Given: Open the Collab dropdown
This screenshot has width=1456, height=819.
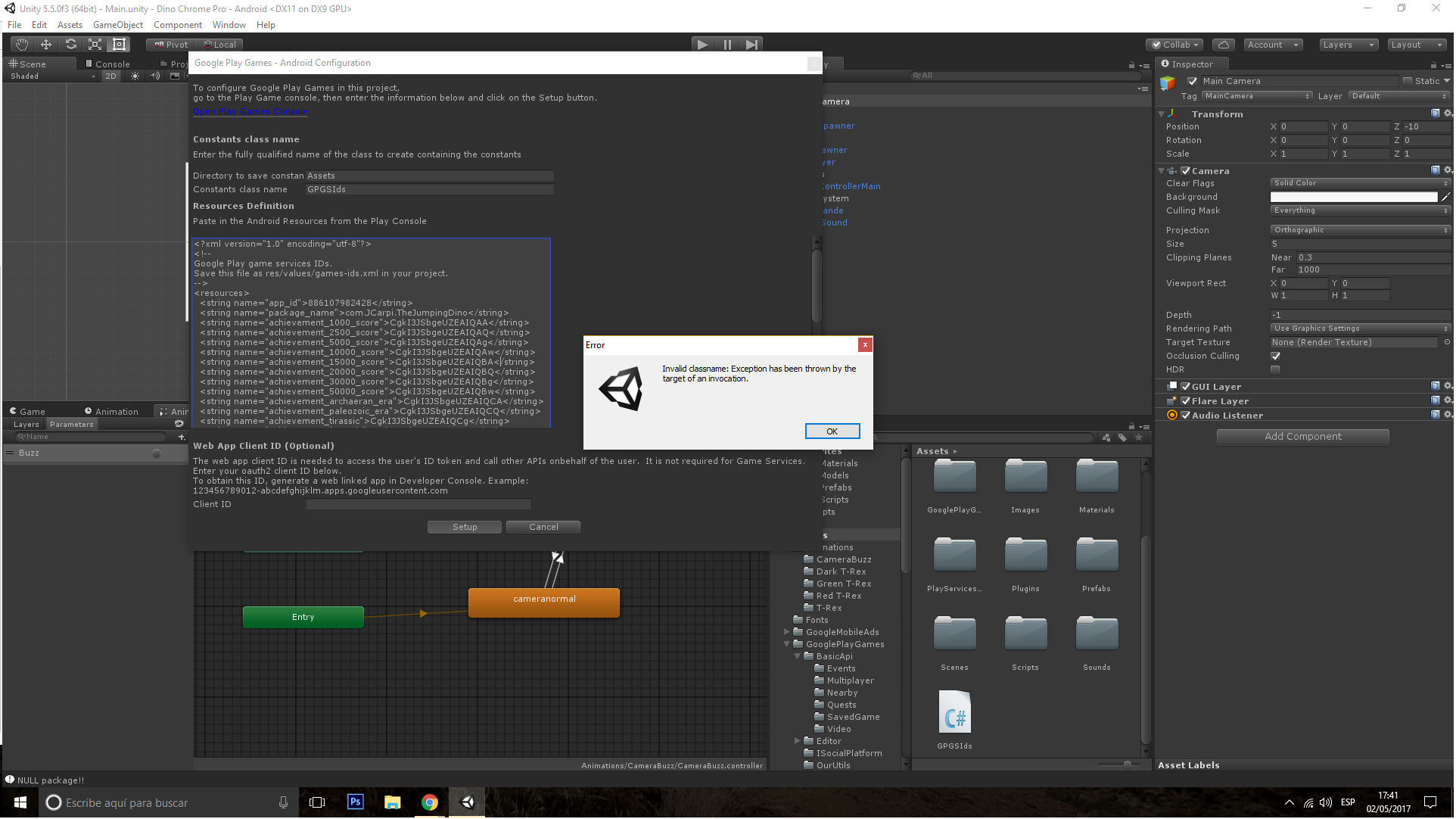Looking at the screenshot, I should (x=1175, y=45).
